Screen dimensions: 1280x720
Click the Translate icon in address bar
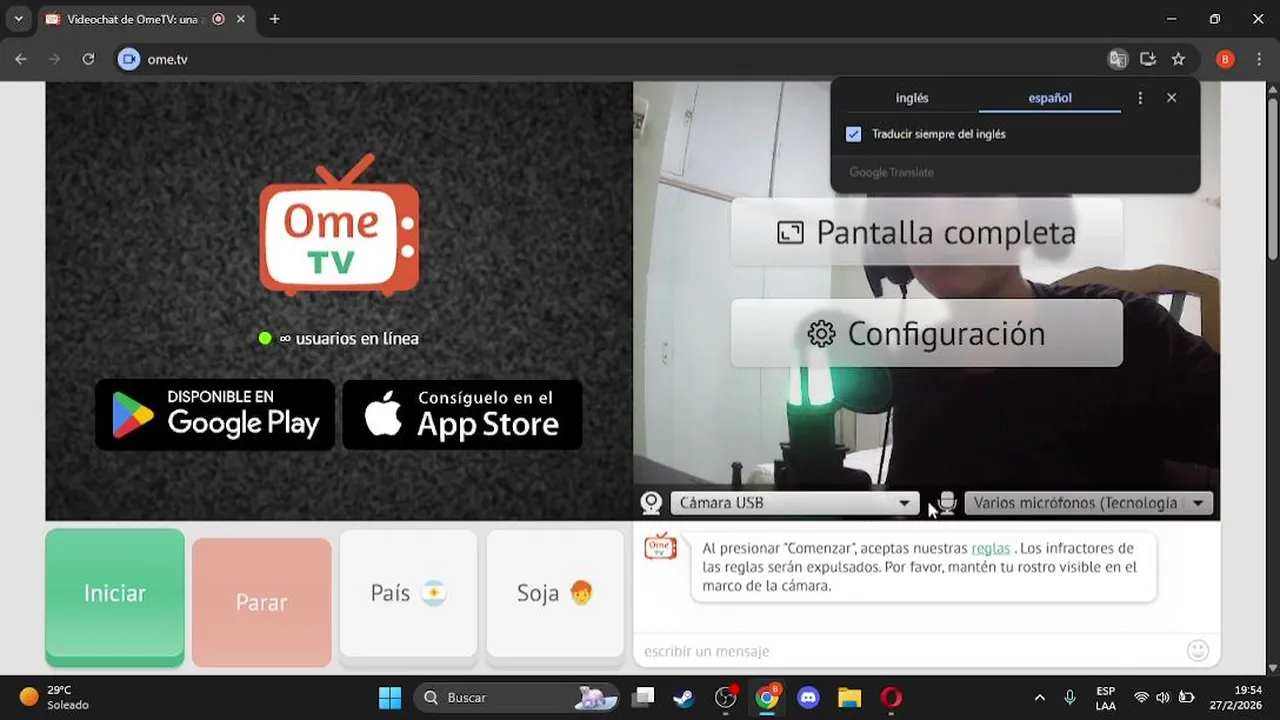coord(1118,59)
